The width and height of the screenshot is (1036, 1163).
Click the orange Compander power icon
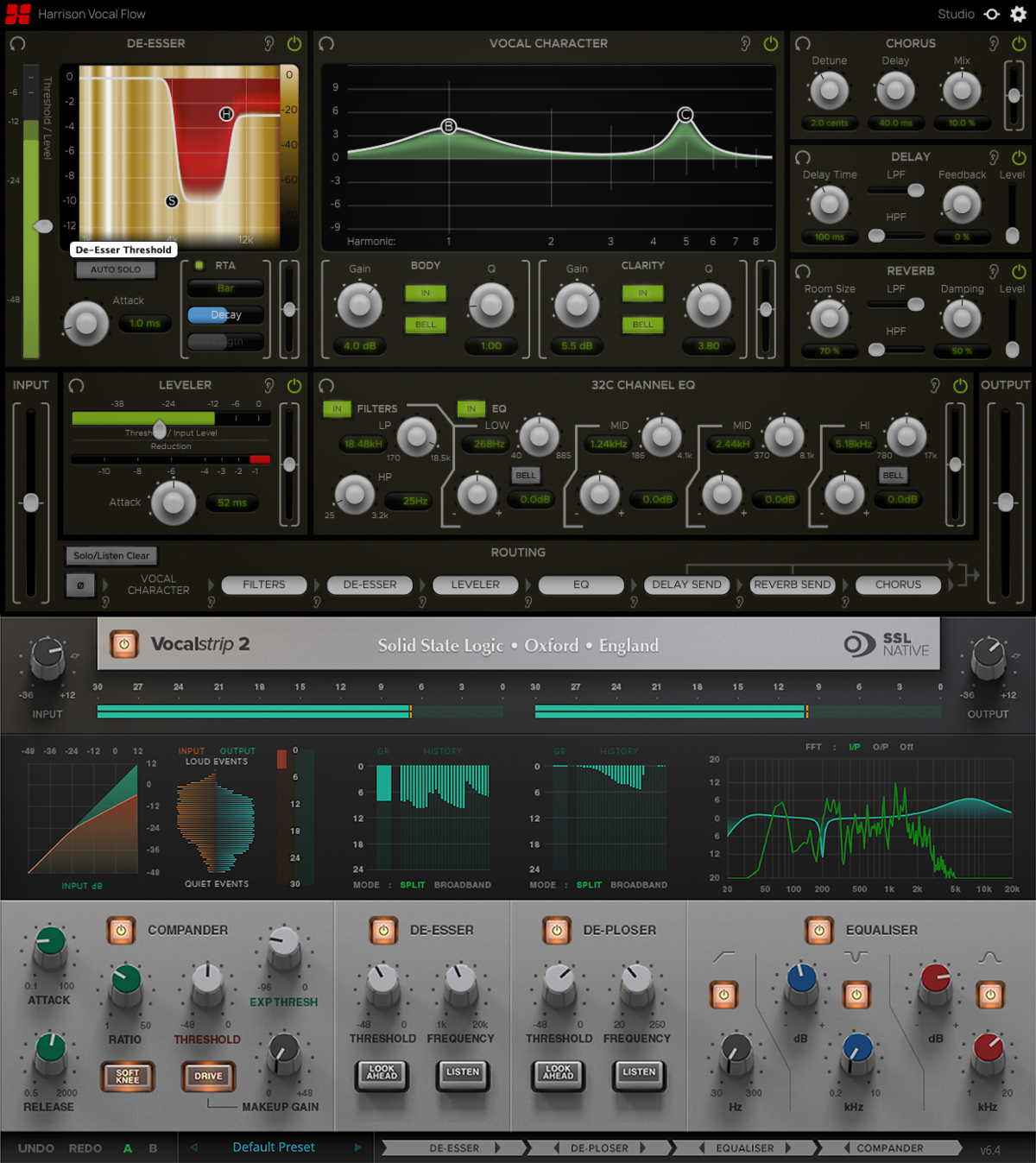121,930
